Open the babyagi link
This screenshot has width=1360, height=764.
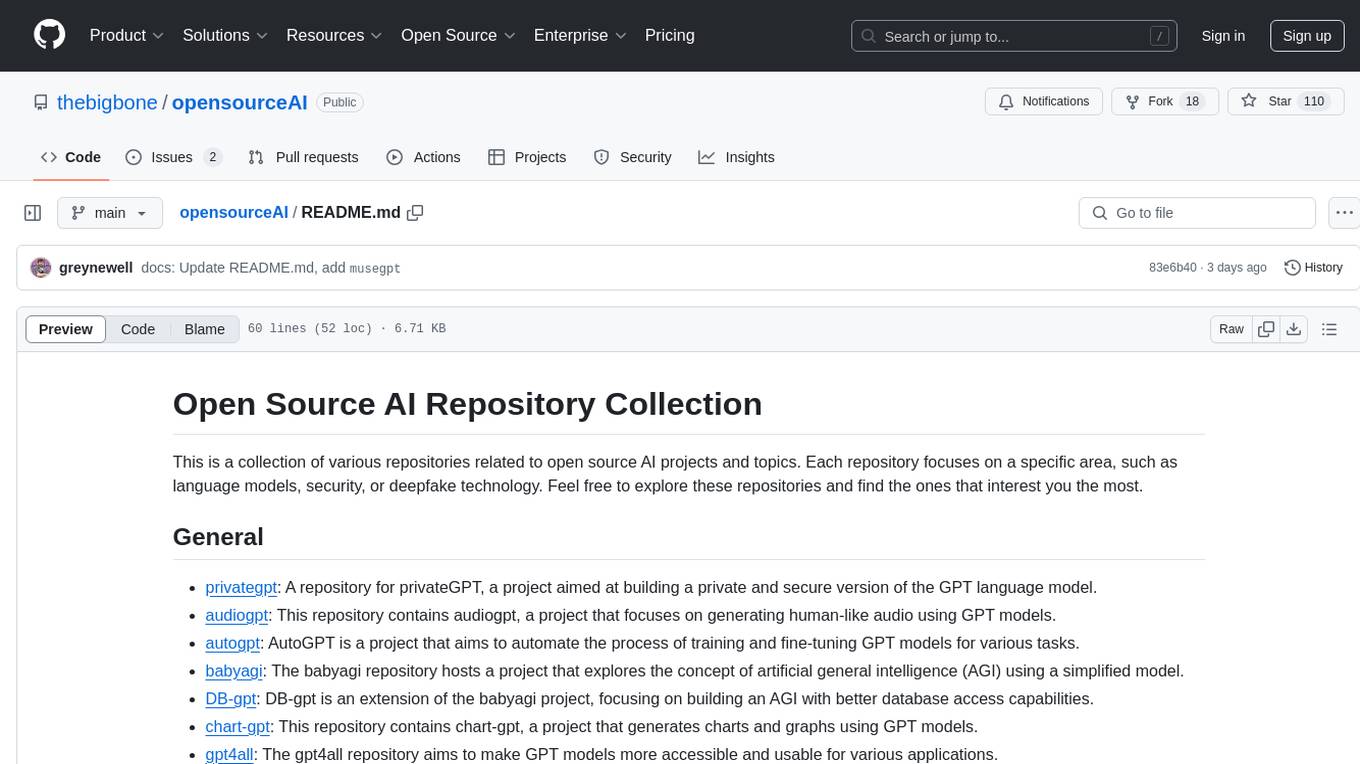pos(234,671)
